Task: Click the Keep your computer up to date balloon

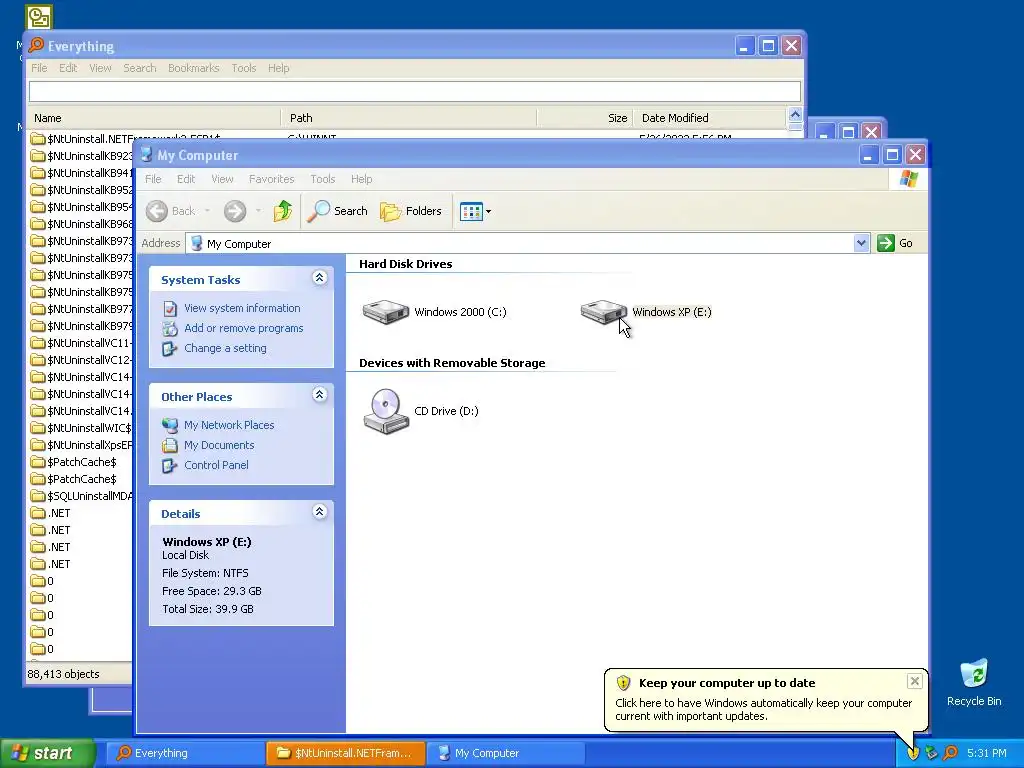Action: pyautogui.click(x=765, y=699)
